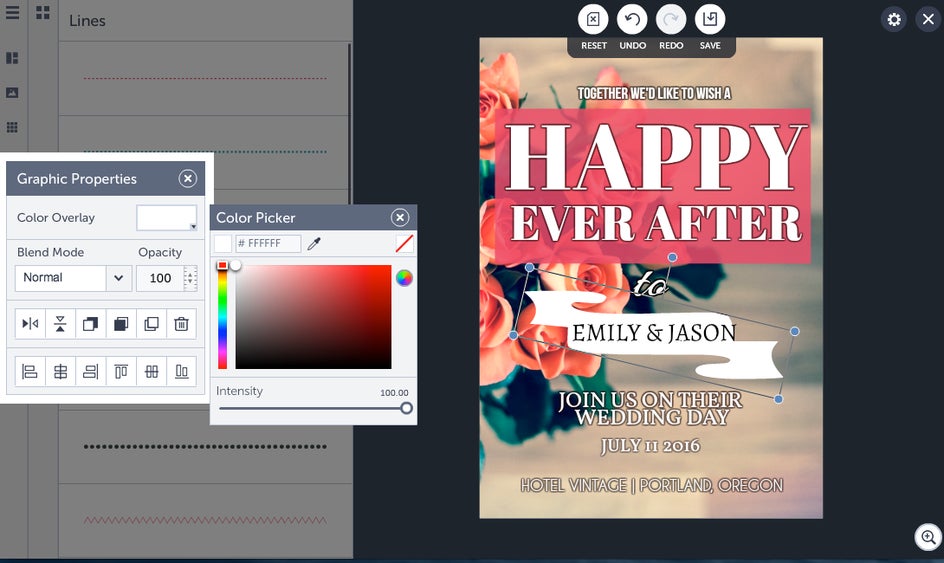The image size is (944, 563).
Task: Toggle the color wheel mode button
Action: click(x=404, y=278)
